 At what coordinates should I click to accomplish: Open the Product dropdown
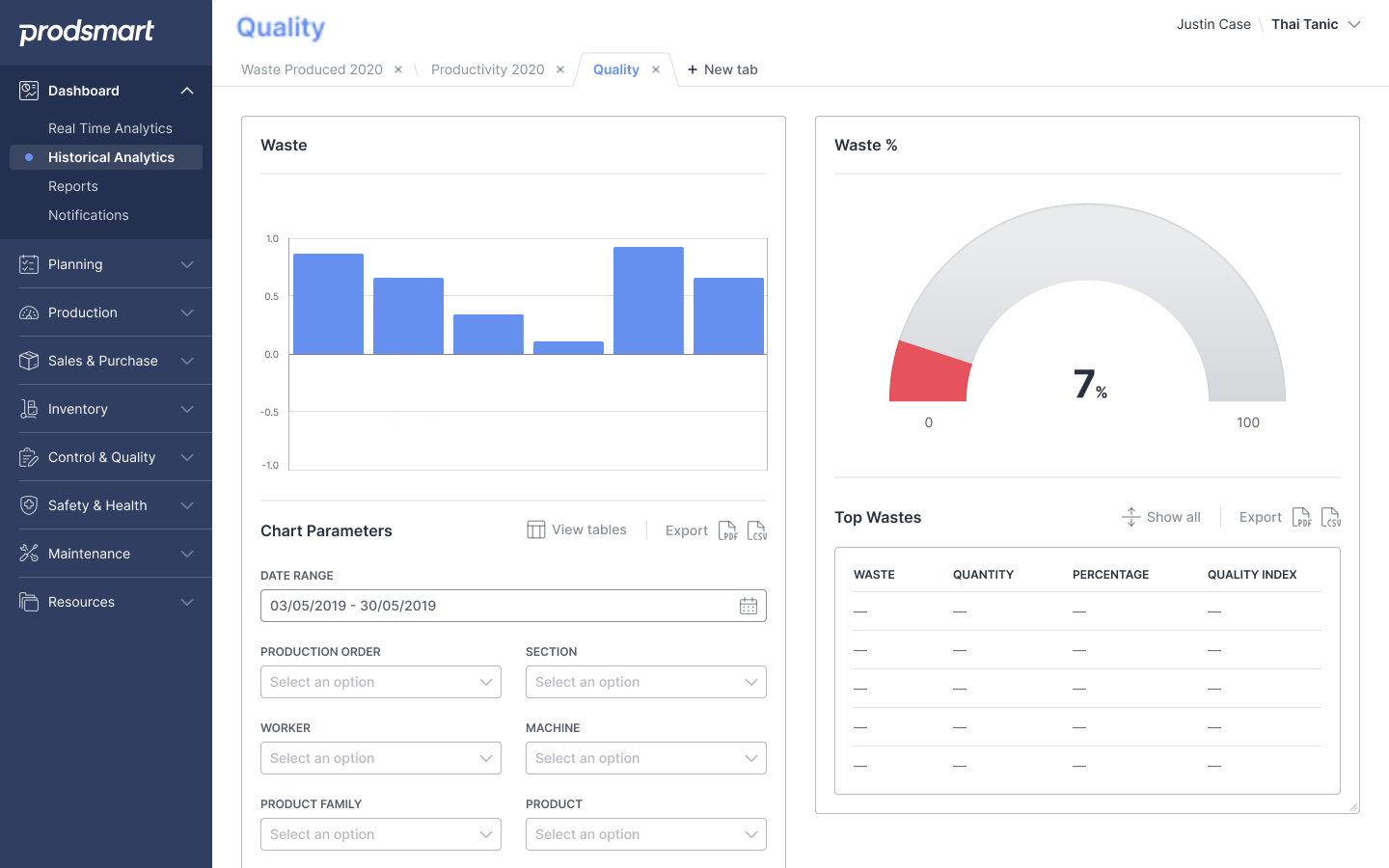click(646, 834)
